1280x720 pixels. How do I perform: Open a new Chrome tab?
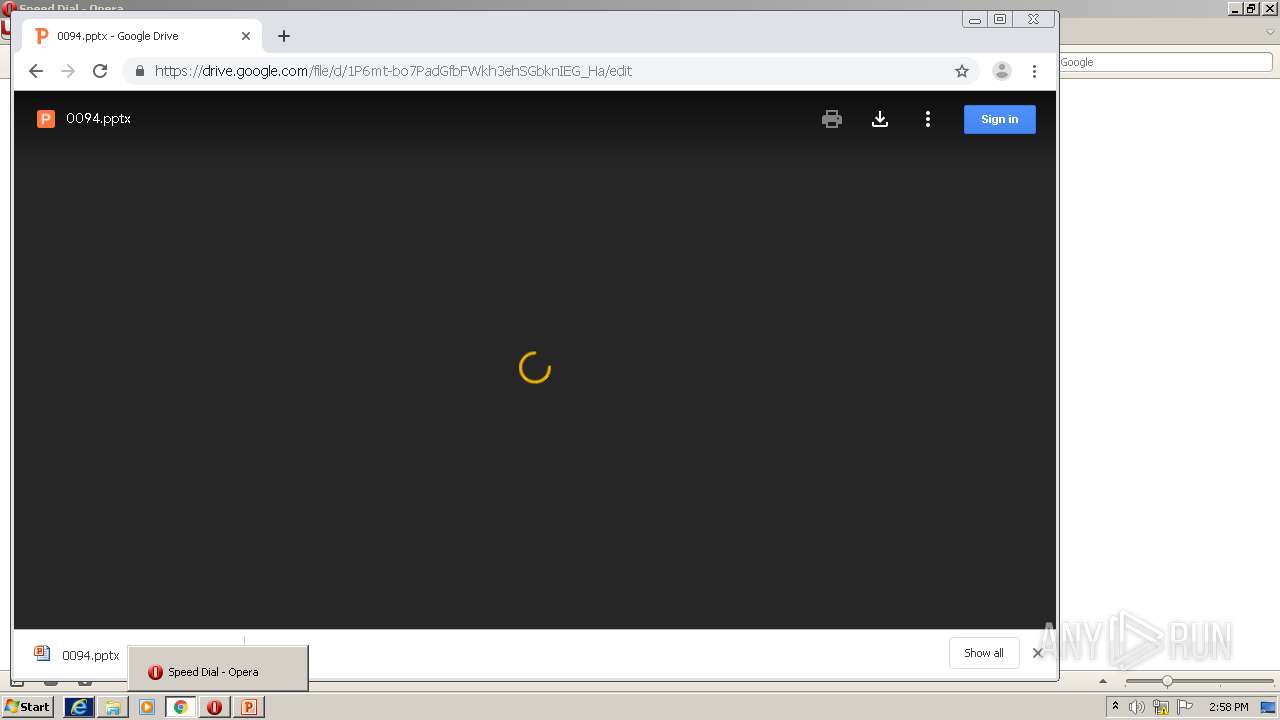tap(284, 36)
